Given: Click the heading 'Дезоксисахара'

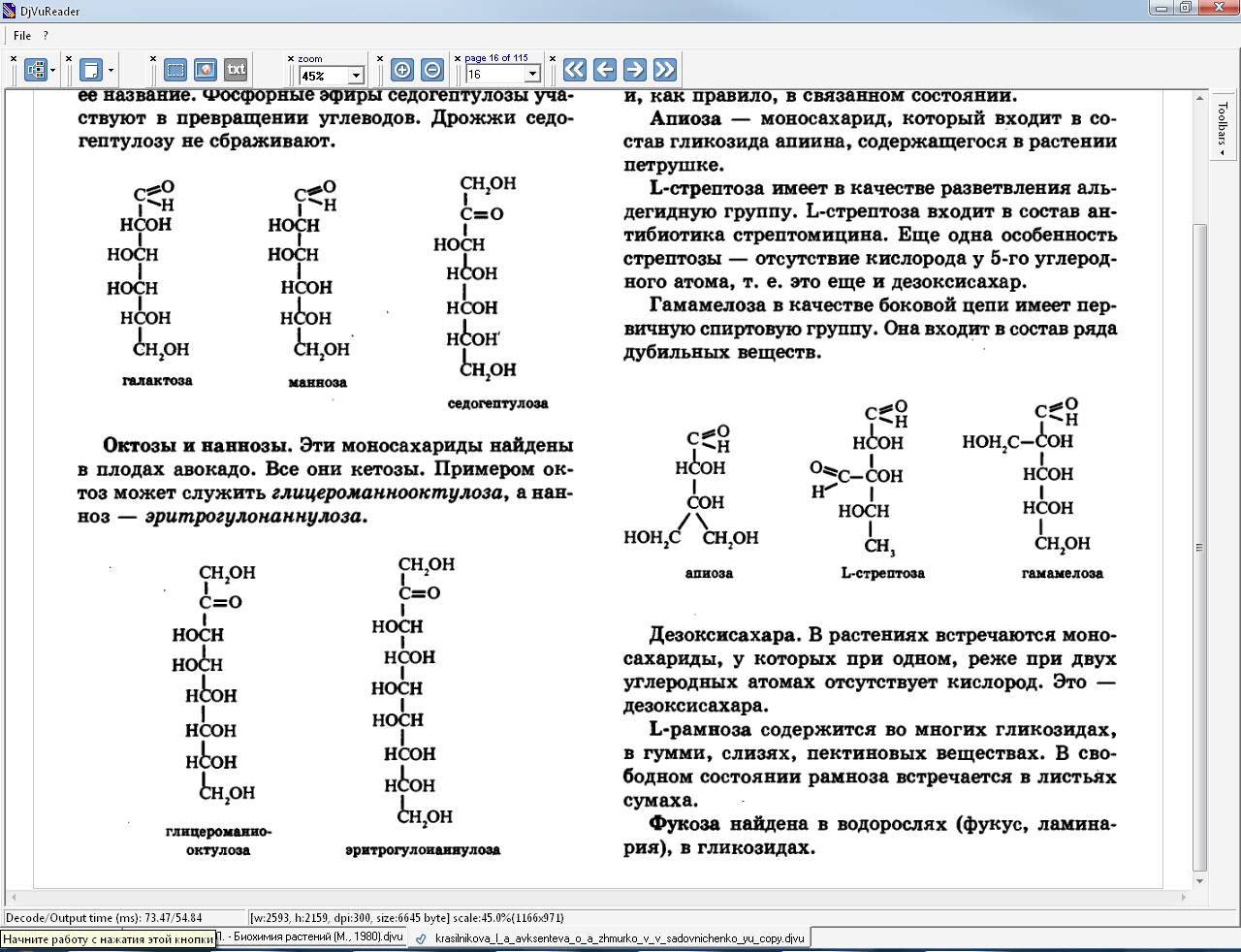Looking at the screenshot, I should pos(722,636).
